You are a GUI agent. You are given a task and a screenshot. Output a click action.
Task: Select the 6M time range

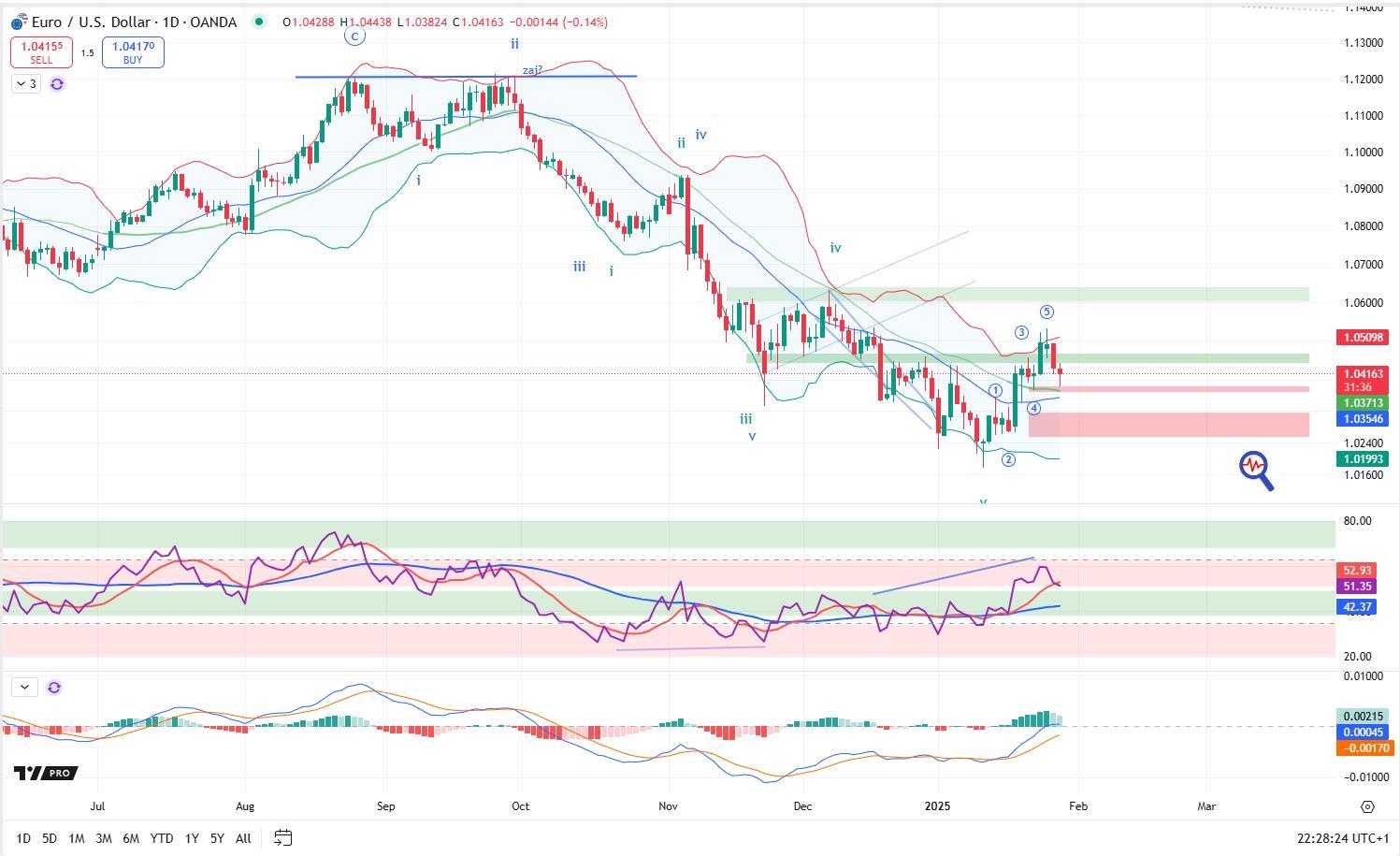point(131,838)
